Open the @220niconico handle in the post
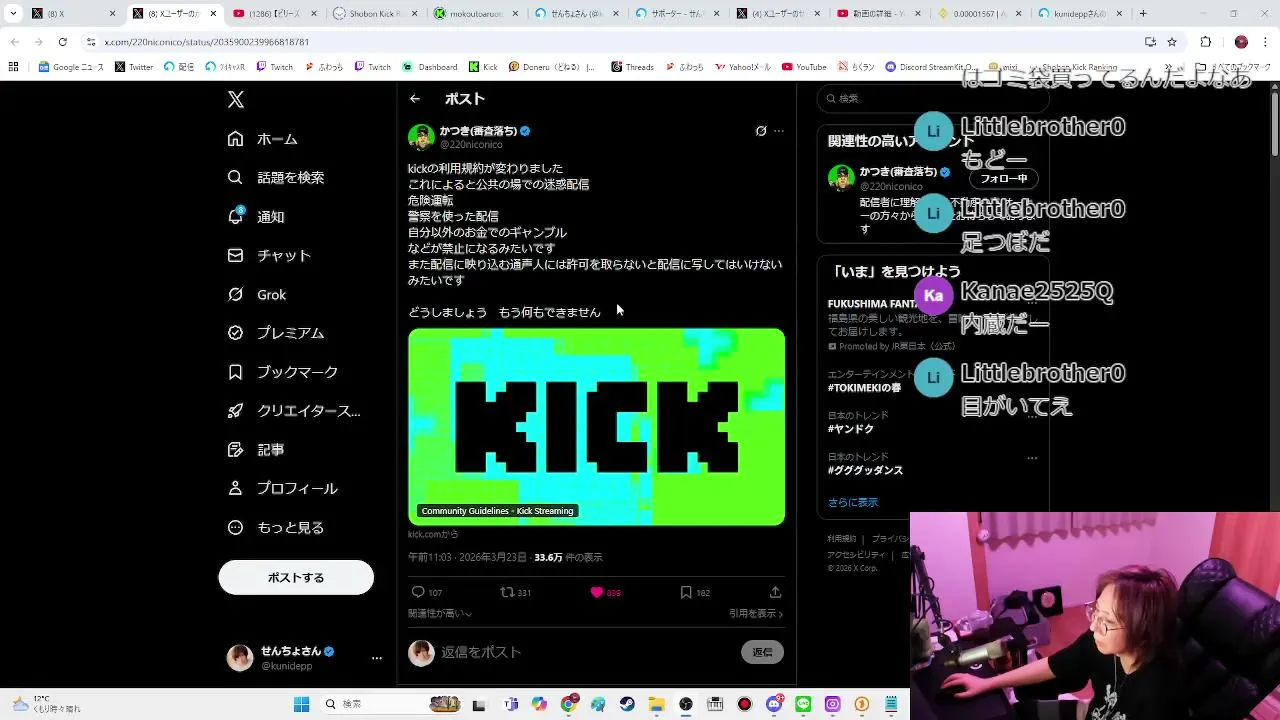This screenshot has height=720, width=1280. (471, 145)
